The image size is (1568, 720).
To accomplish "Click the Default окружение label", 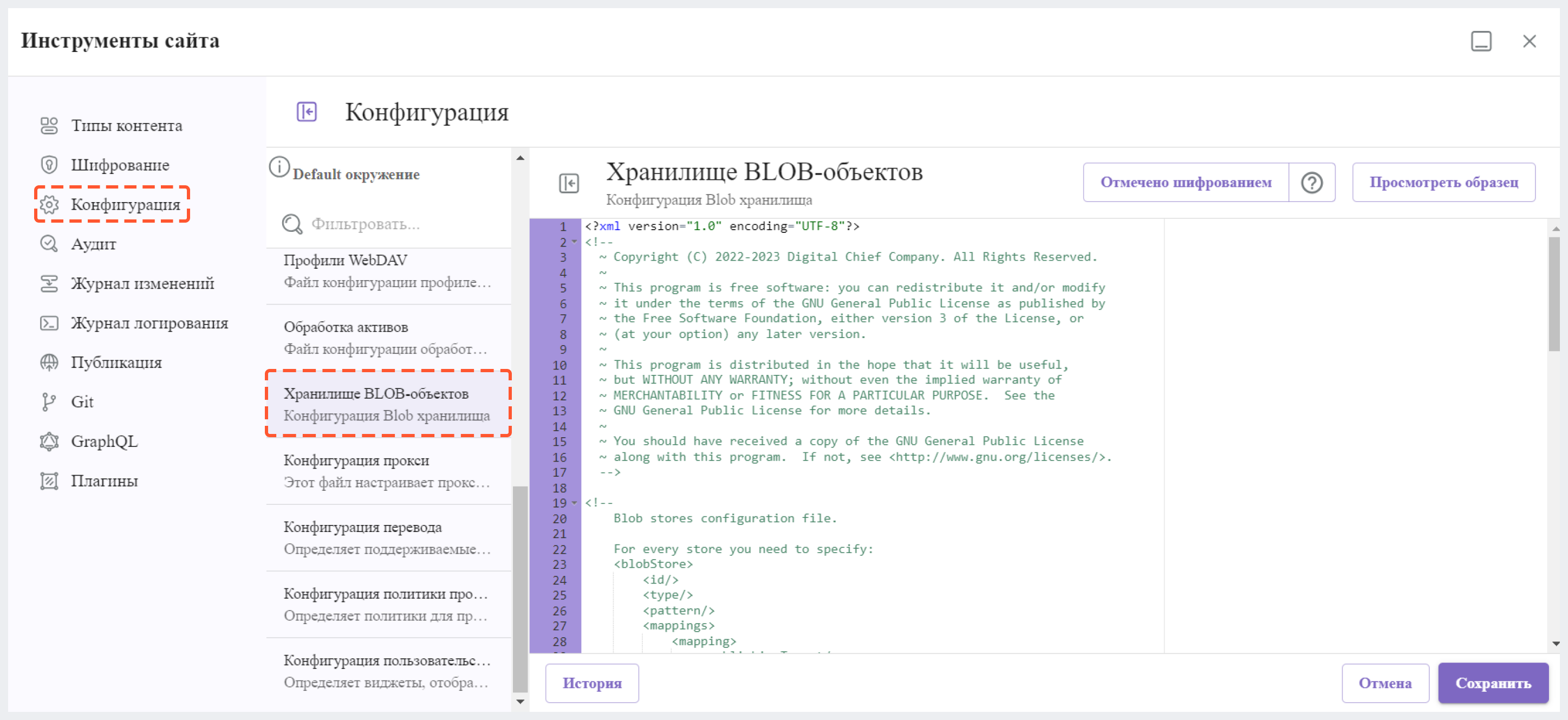I will [356, 174].
